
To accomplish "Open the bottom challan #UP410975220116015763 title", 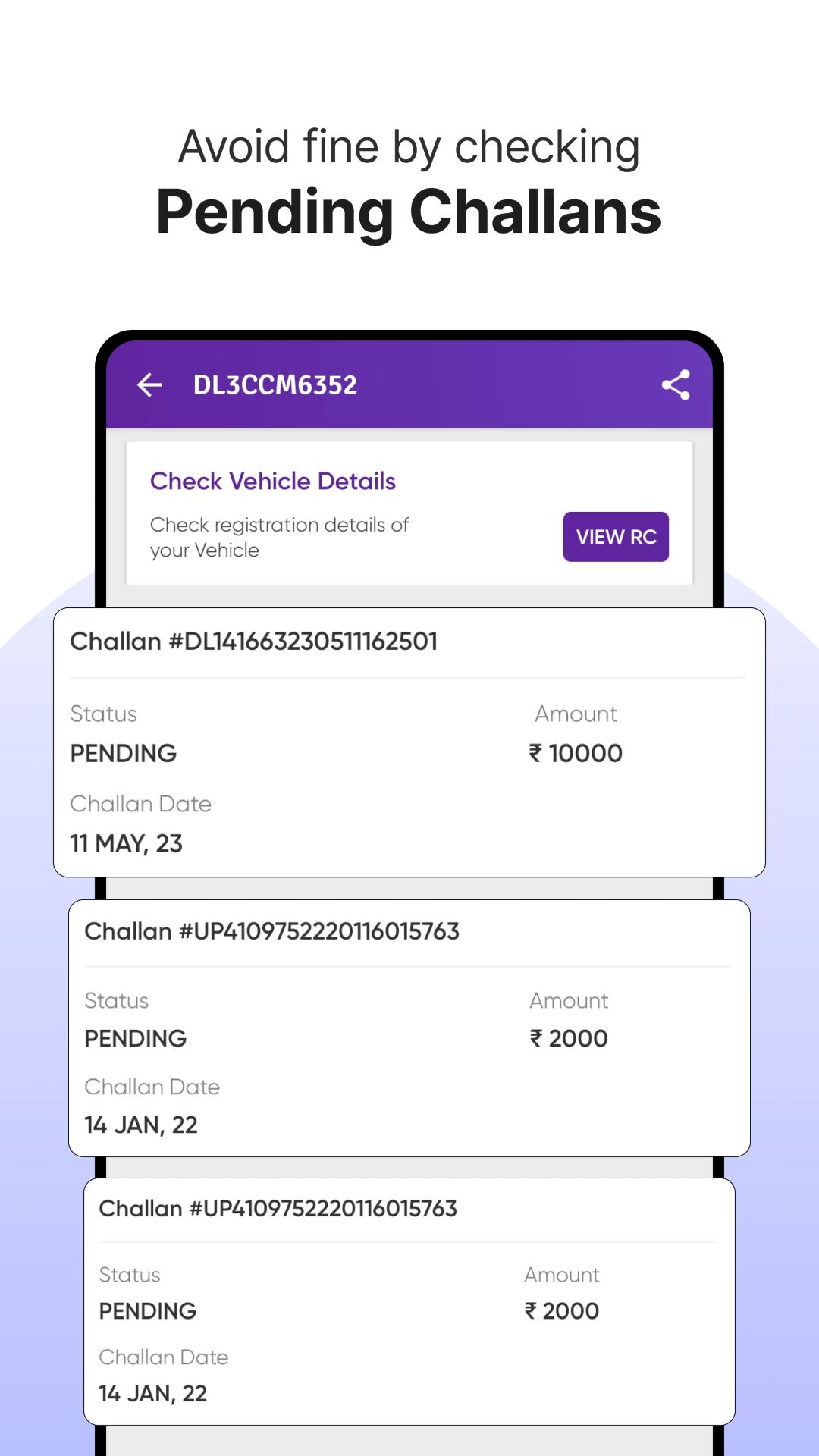I will (278, 1208).
